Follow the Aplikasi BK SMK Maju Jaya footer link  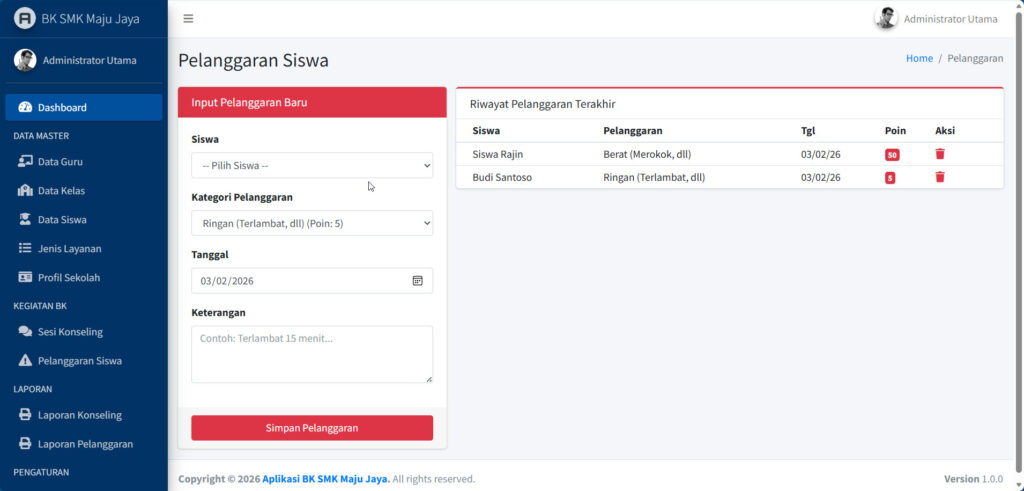tap(326, 479)
